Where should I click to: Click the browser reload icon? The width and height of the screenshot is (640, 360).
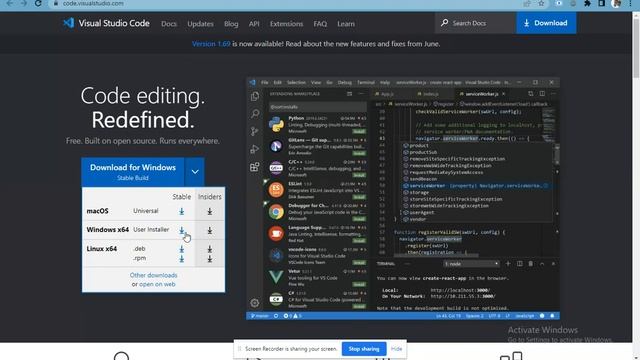pyautogui.click(x=38, y=3)
